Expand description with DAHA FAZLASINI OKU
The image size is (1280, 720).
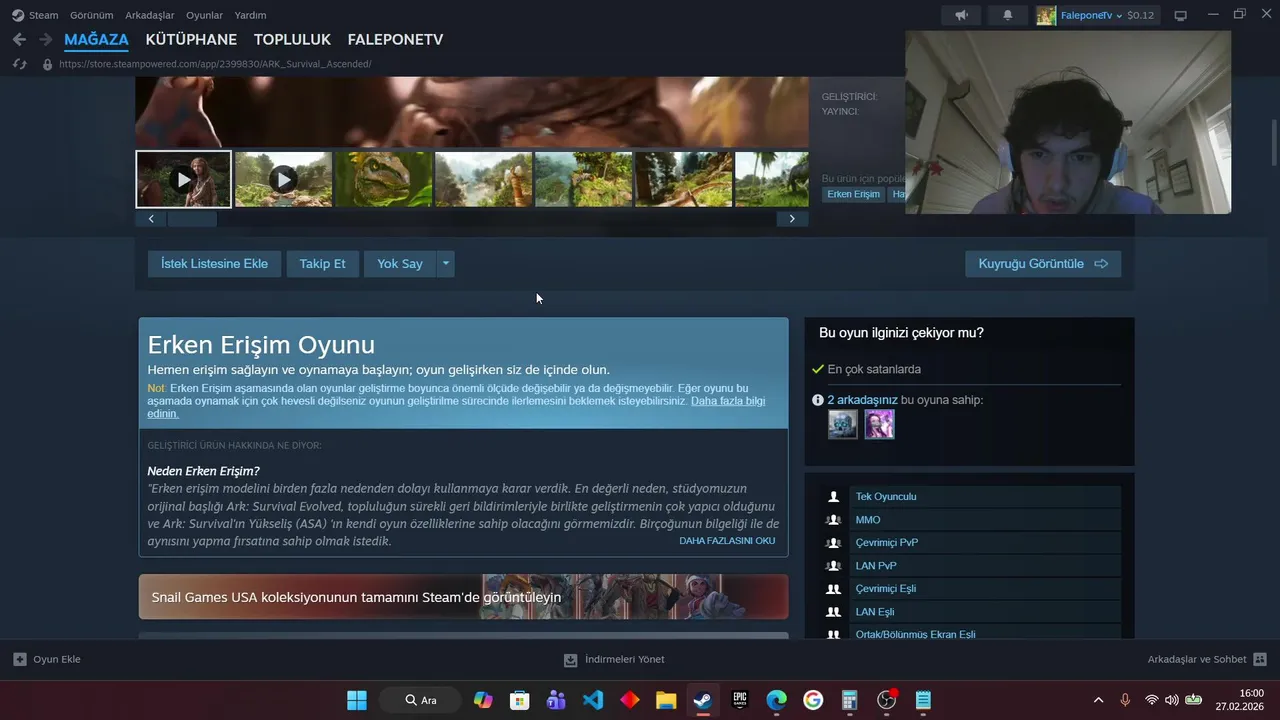(x=727, y=541)
